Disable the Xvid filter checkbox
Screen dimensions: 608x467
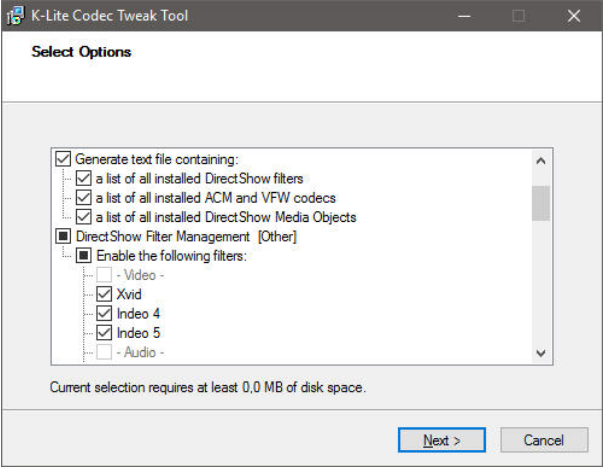[104, 294]
